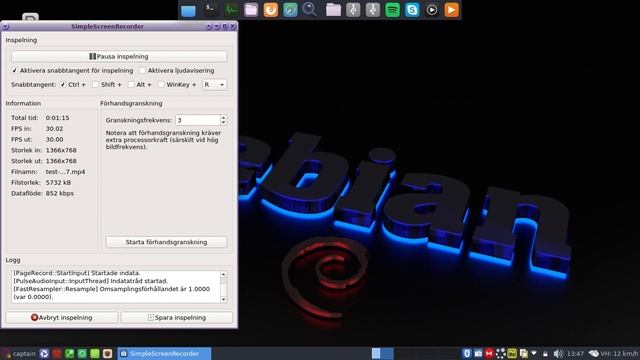Decrease Granskningsfrekvens with down arrow
The image size is (640, 360).
coord(223,122)
